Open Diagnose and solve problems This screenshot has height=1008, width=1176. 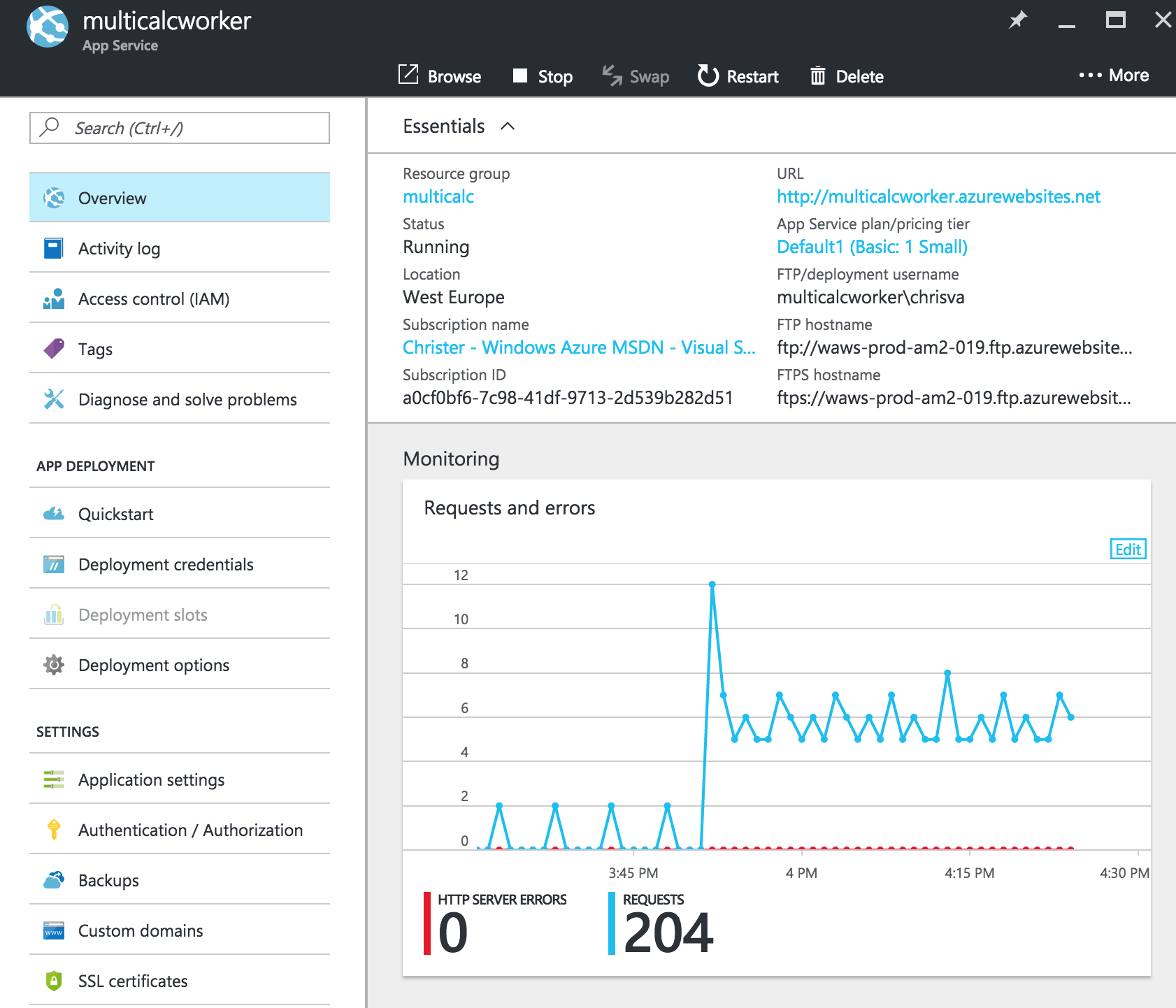[180, 399]
